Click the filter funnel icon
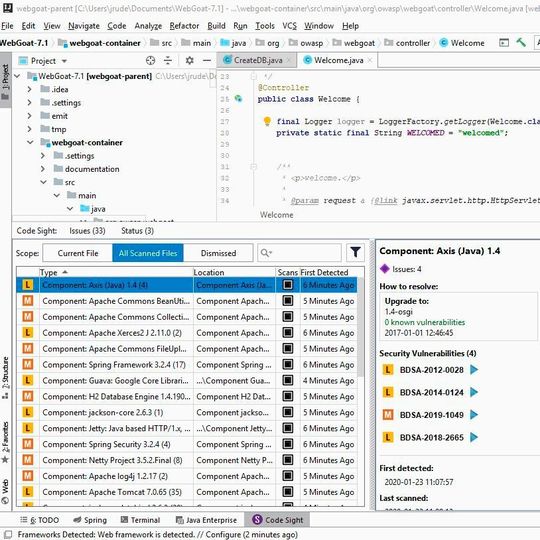 coord(355,252)
